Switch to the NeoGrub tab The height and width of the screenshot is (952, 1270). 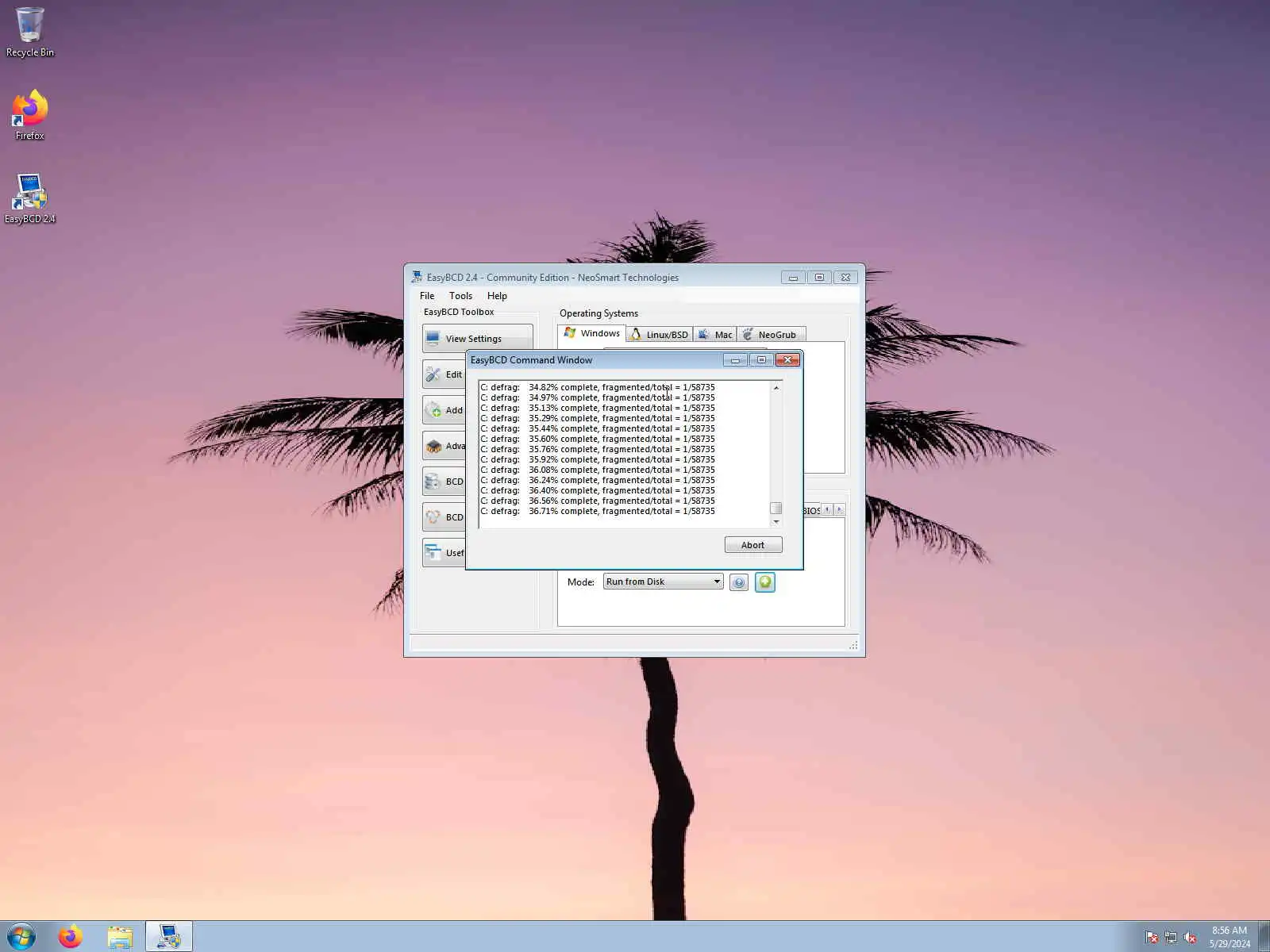770,335
